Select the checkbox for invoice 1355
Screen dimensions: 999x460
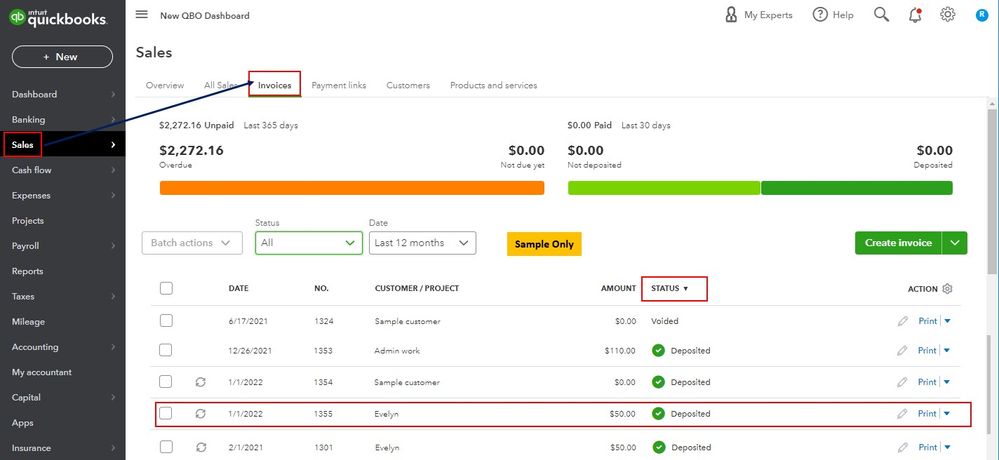pos(166,413)
